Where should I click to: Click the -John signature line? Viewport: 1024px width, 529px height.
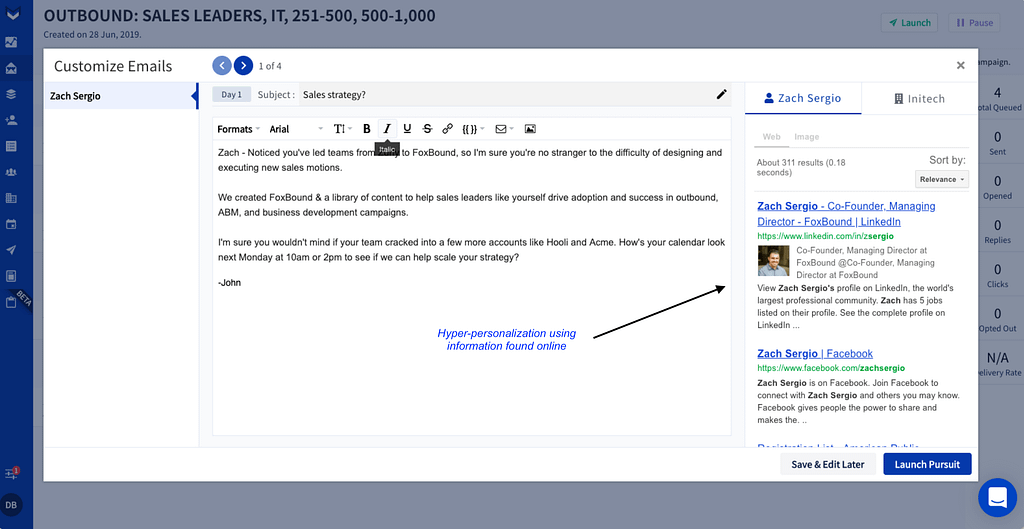pos(229,283)
